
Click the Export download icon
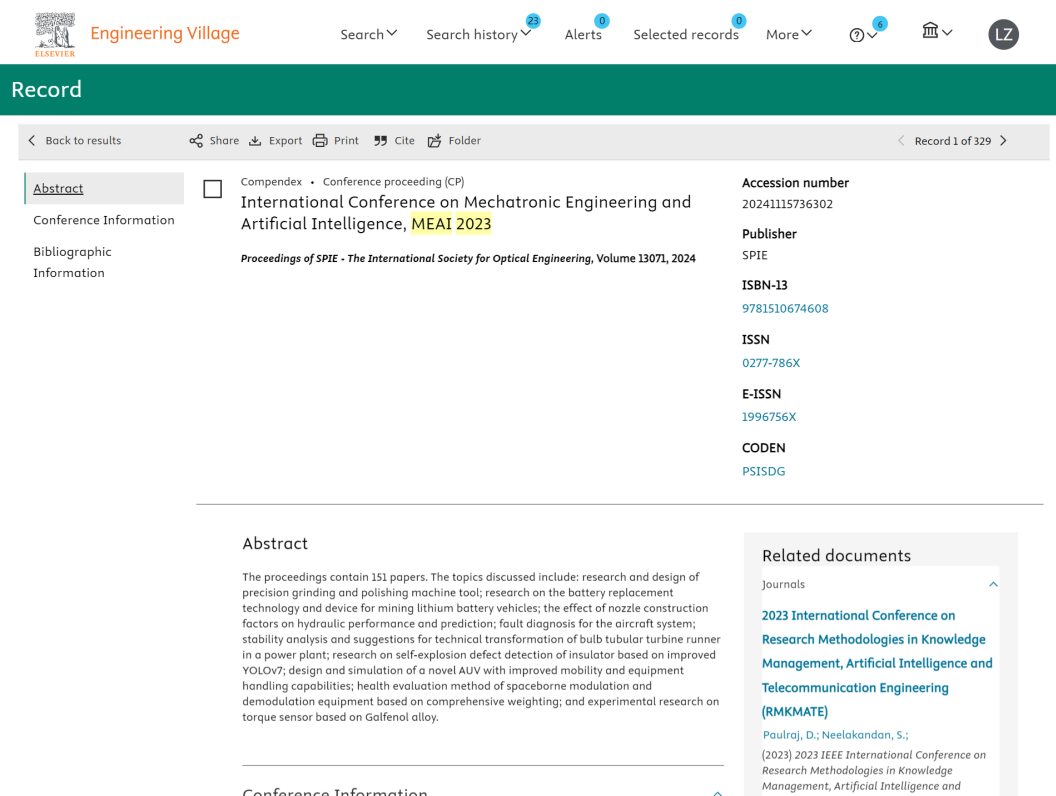pyautogui.click(x=255, y=141)
